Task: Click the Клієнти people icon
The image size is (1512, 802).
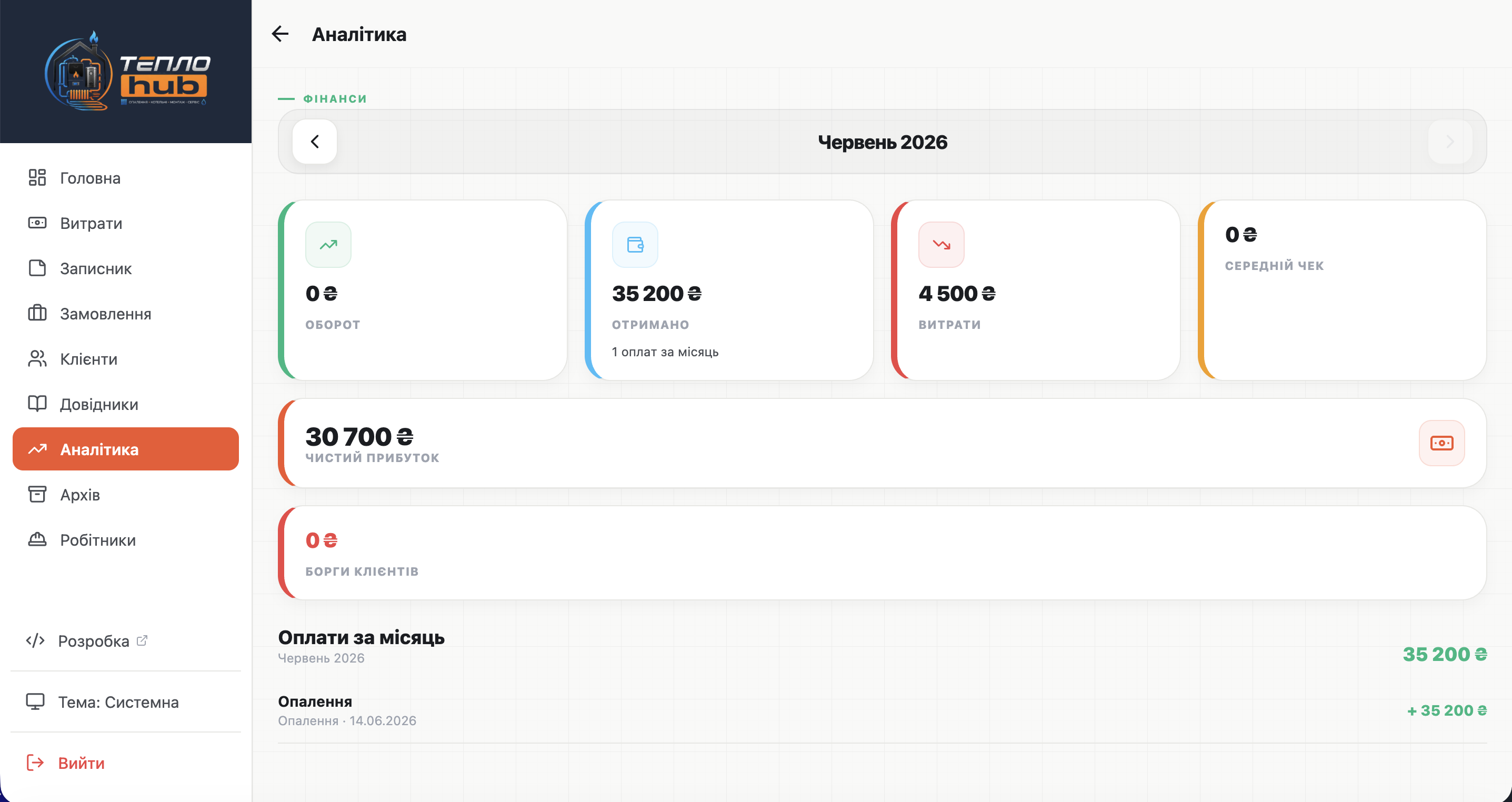Action: (37, 358)
